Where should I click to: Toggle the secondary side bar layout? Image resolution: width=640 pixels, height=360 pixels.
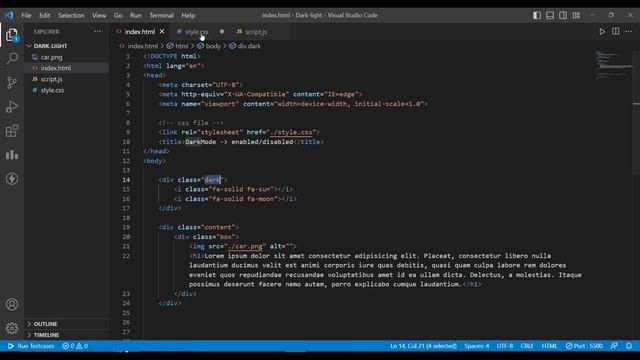(x=563, y=15)
